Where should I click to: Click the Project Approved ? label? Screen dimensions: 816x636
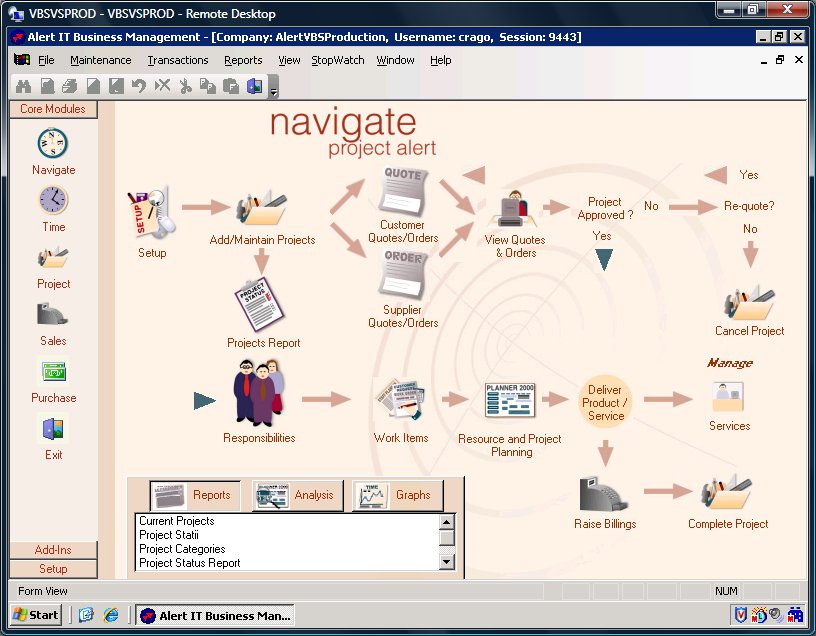[605, 208]
